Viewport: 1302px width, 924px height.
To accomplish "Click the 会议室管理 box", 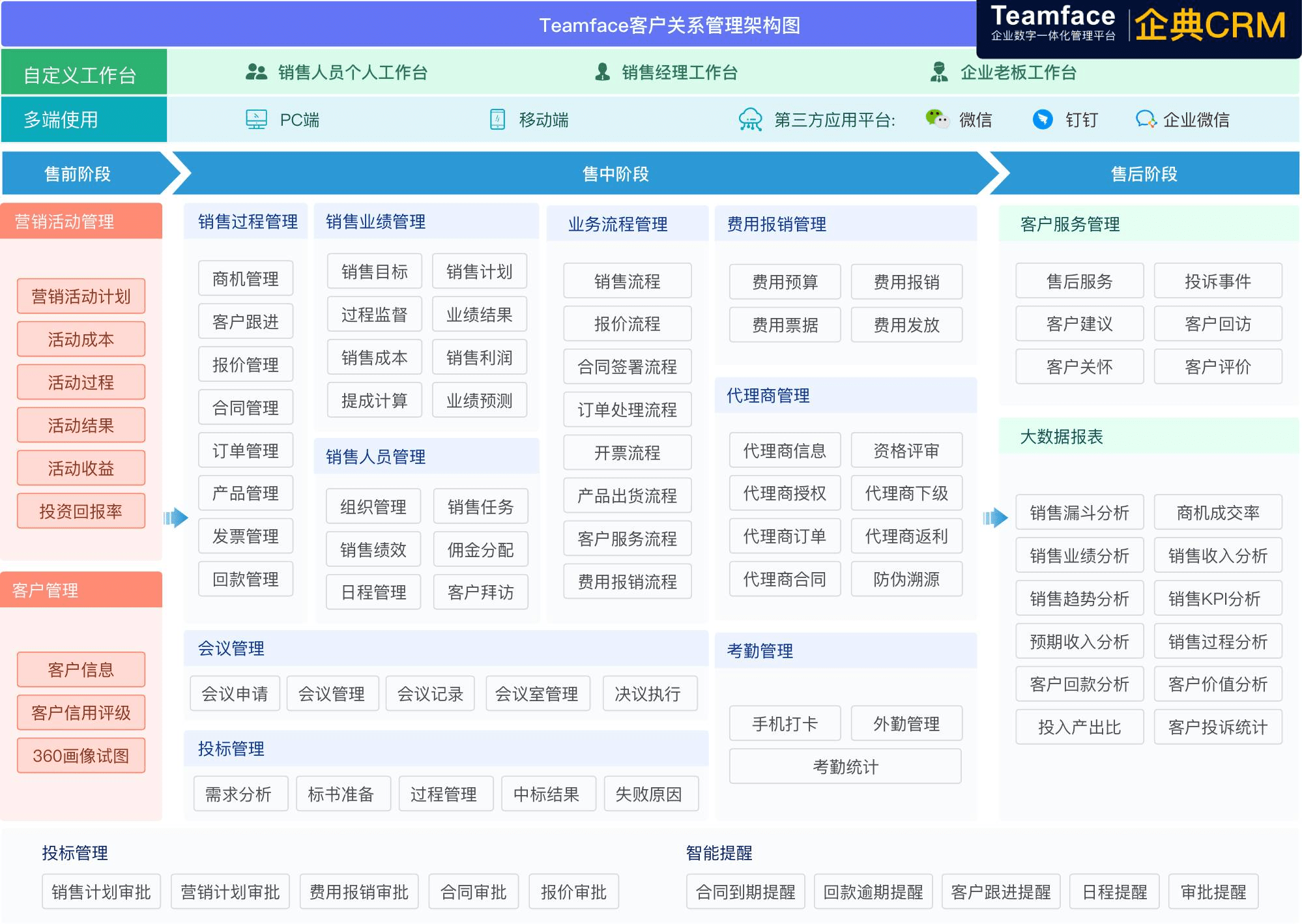I will pos(537,694).
